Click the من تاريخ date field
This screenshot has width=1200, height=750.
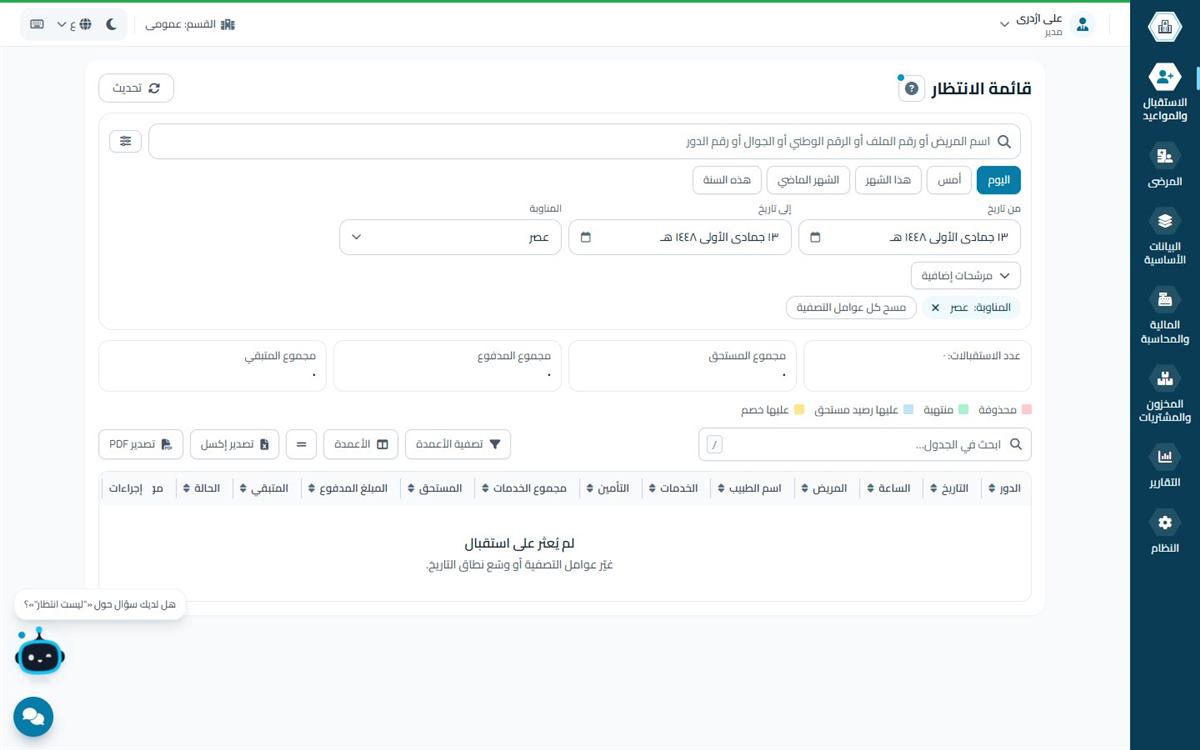pyautogui.click(x=910, y=238)
